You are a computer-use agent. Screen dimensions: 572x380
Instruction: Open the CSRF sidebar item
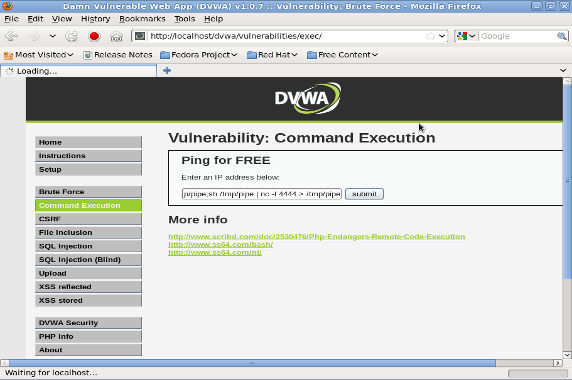88,219
